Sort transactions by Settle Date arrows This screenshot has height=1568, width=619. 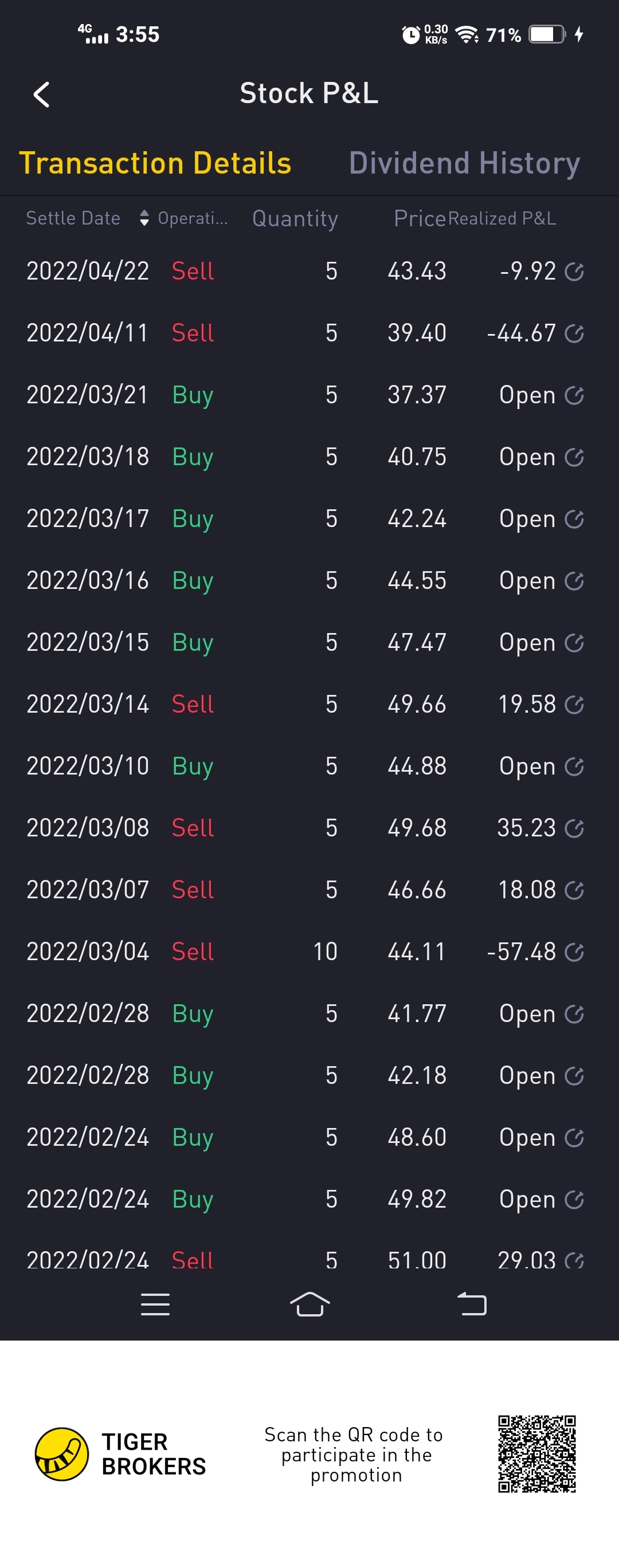[x=144, y=218]
